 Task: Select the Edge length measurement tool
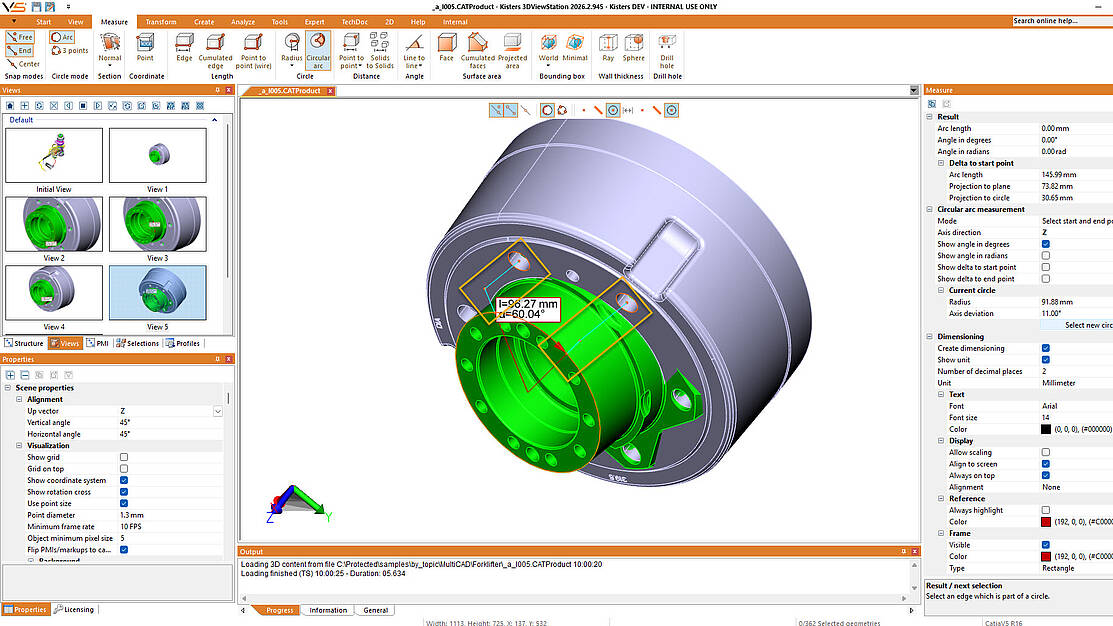click(184, 48)
